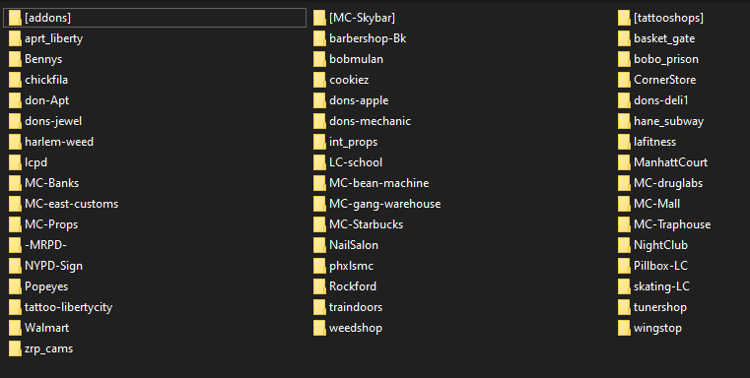This screenshot has width=750, height=378.
Task: Select the NightClub folder name
Action: click(661, 245)
